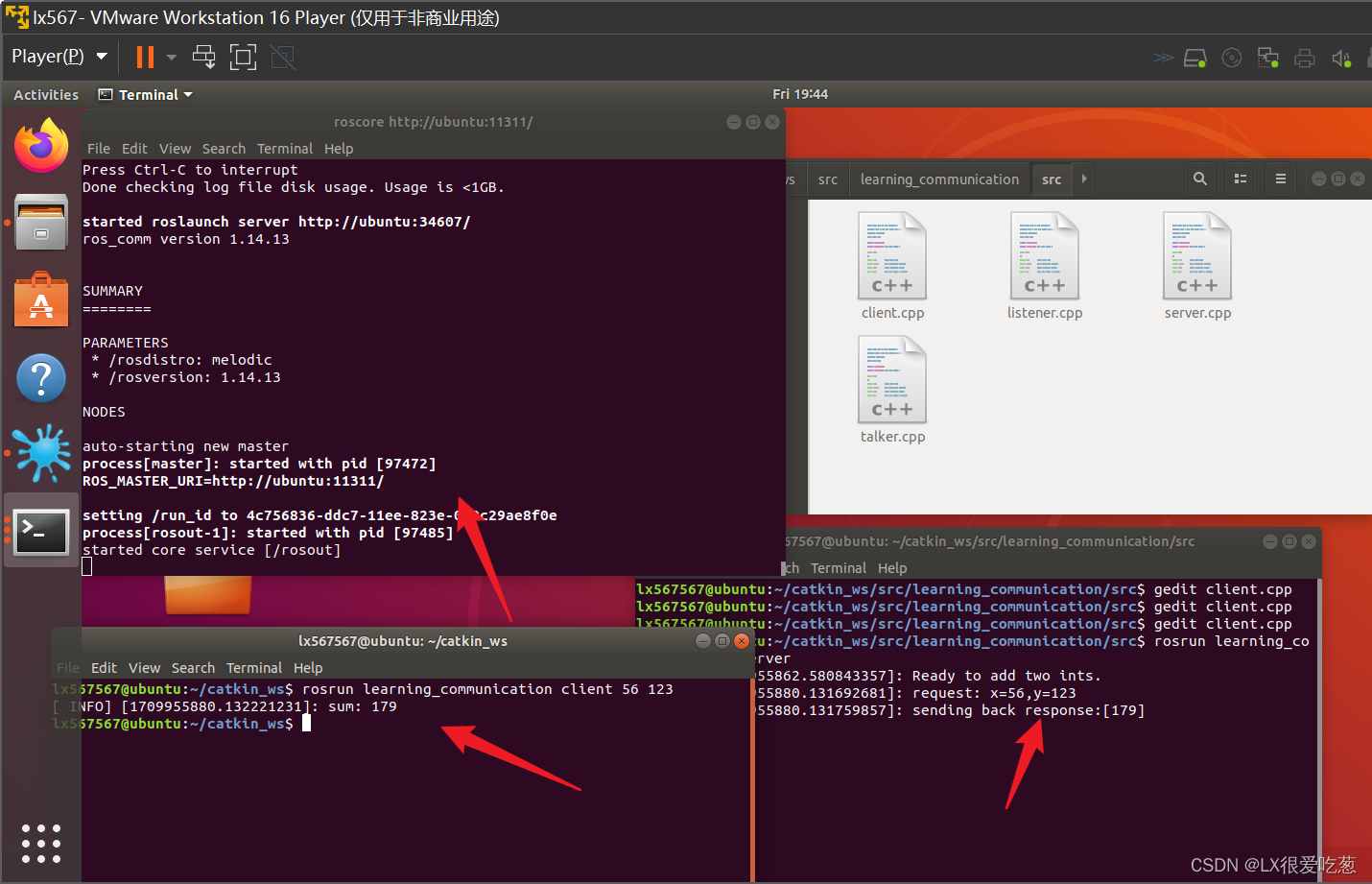Image resolution: width=1372 pixels, height=884 pixels.
Task: Select the client.cpp file icon
Action: tap(892, 256)
